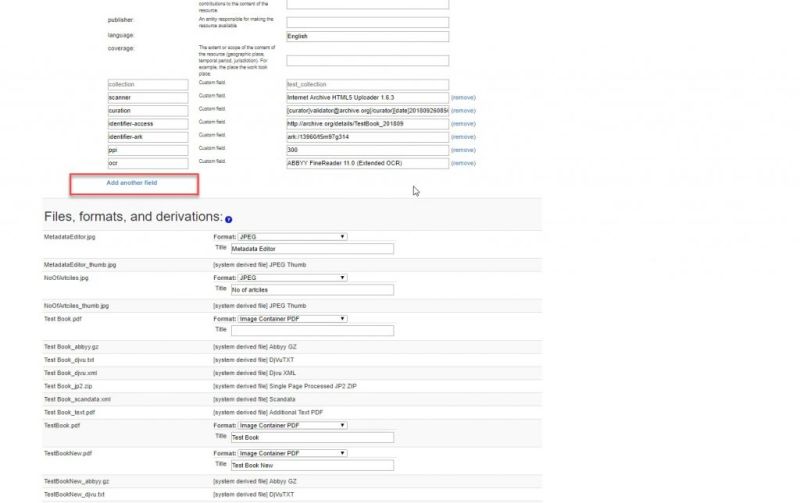800x503 pixels.
Task: Remove the identifier-ark custom field
Action: [x=463, y=137]
